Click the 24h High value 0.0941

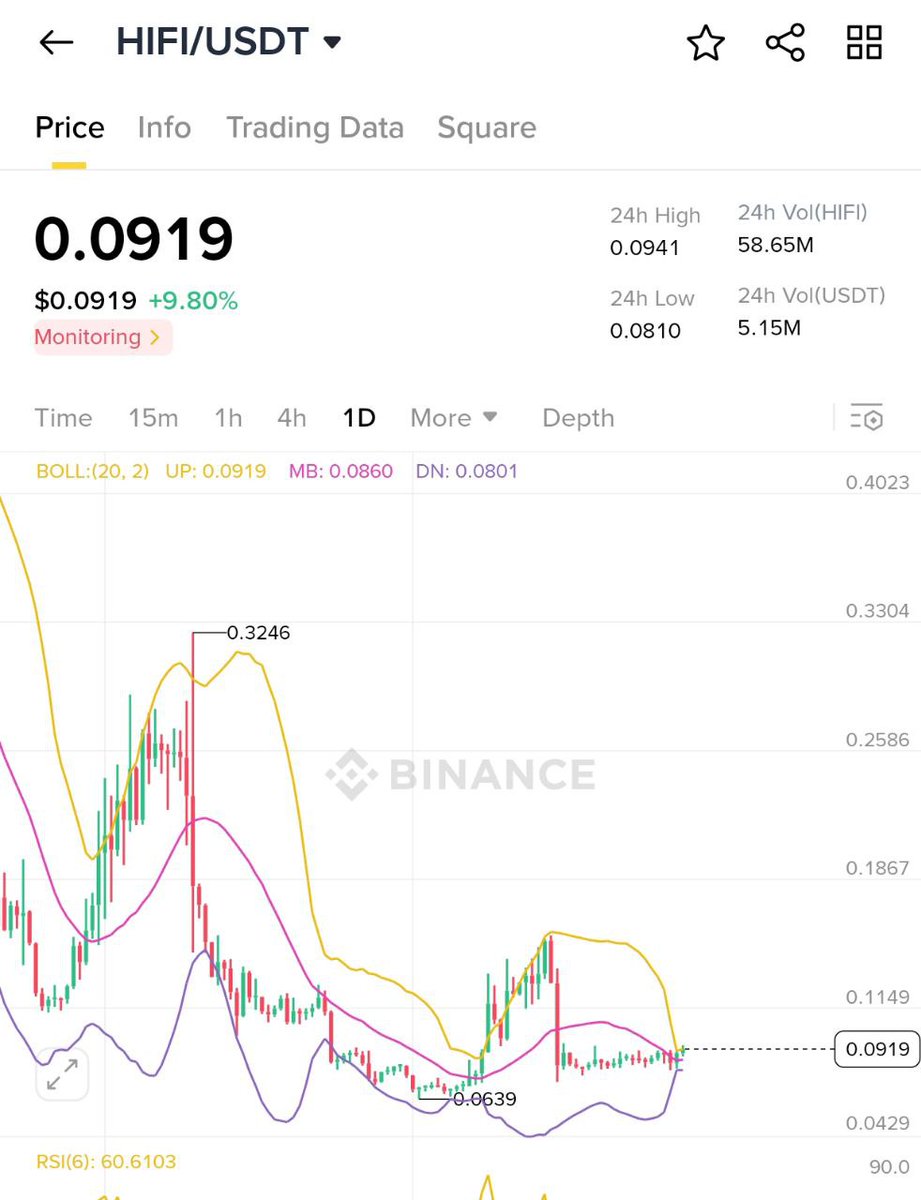645,247
